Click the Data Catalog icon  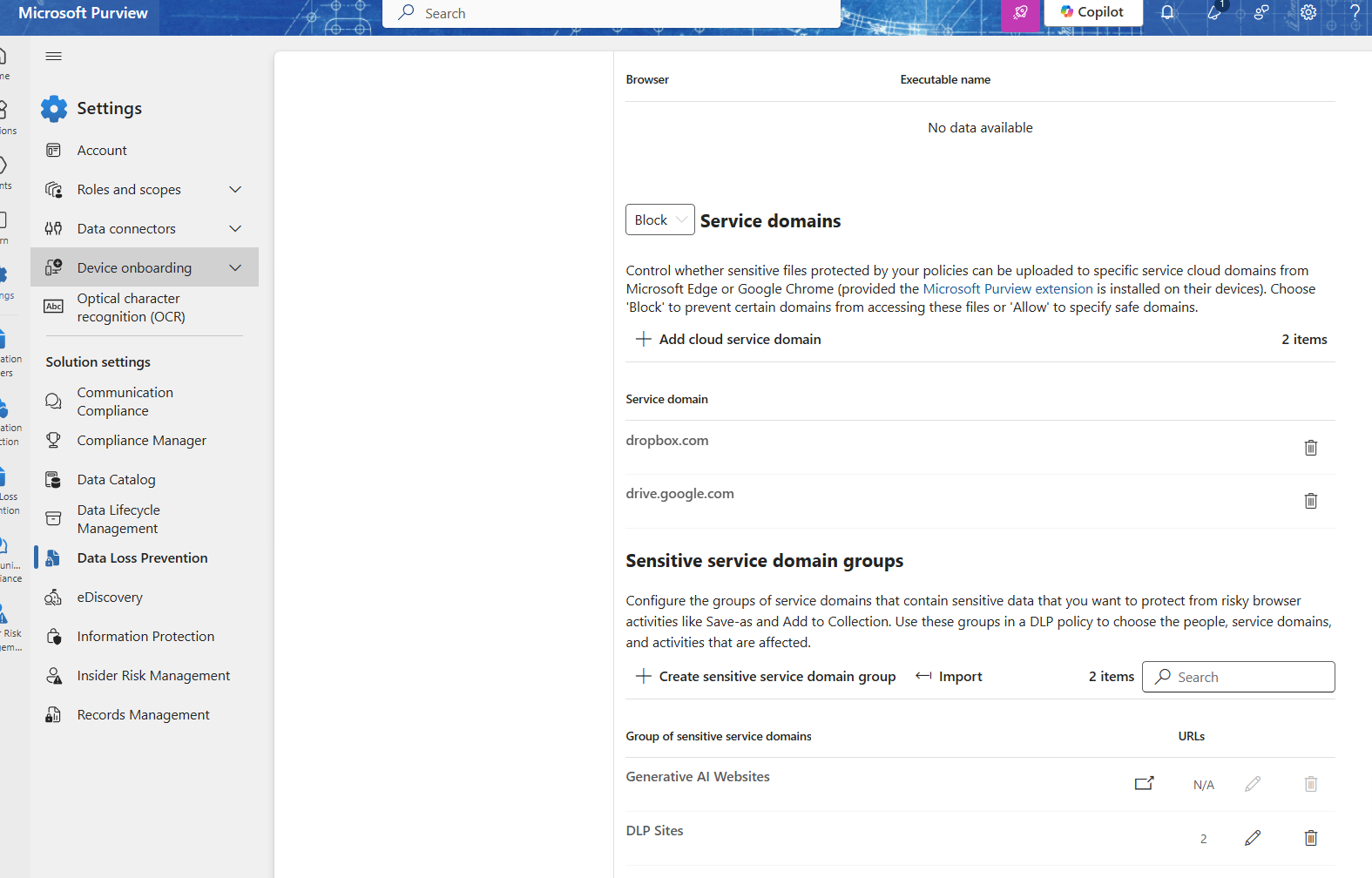point(53,479)
